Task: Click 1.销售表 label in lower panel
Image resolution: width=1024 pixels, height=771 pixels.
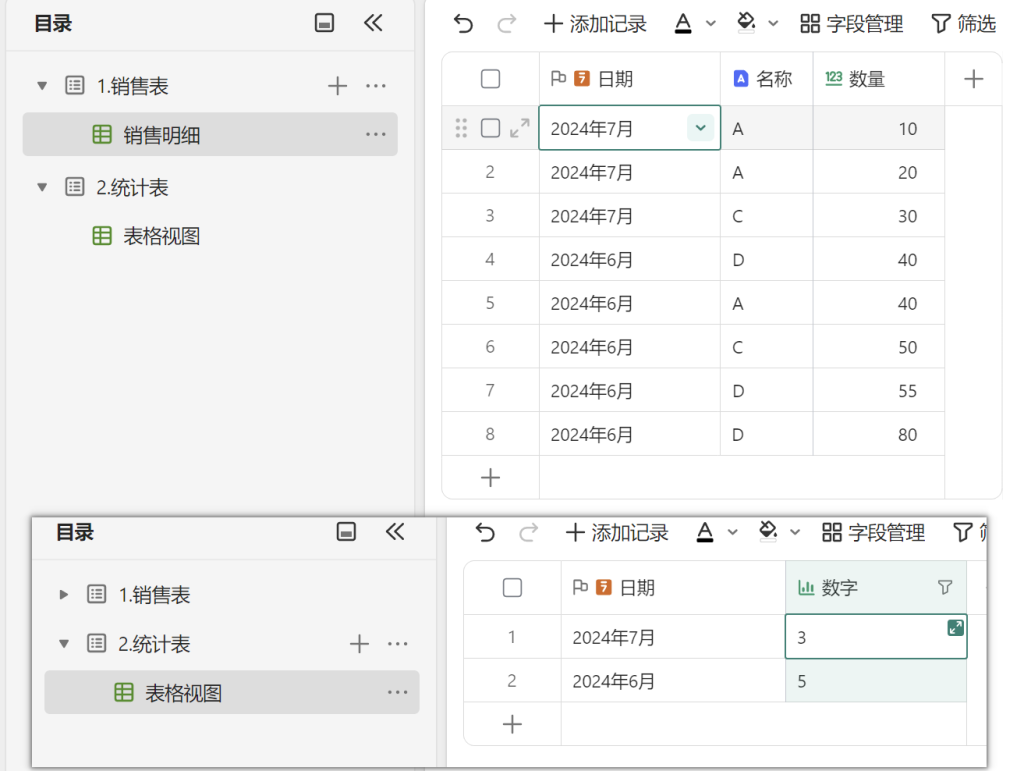Action: pos(154,594)
